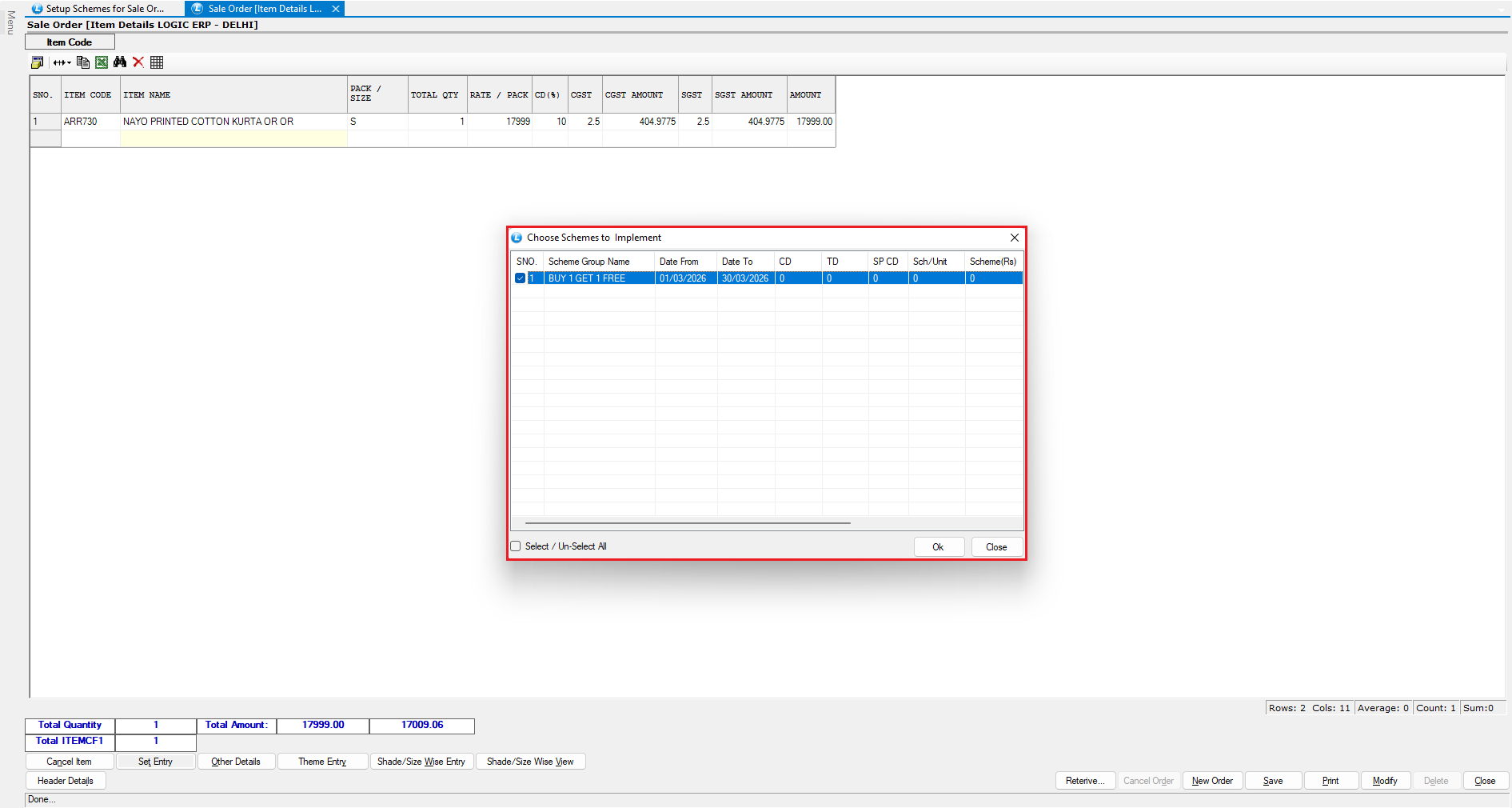Toggle Select / Un-Select All checkbox

(x=516, y=546)
